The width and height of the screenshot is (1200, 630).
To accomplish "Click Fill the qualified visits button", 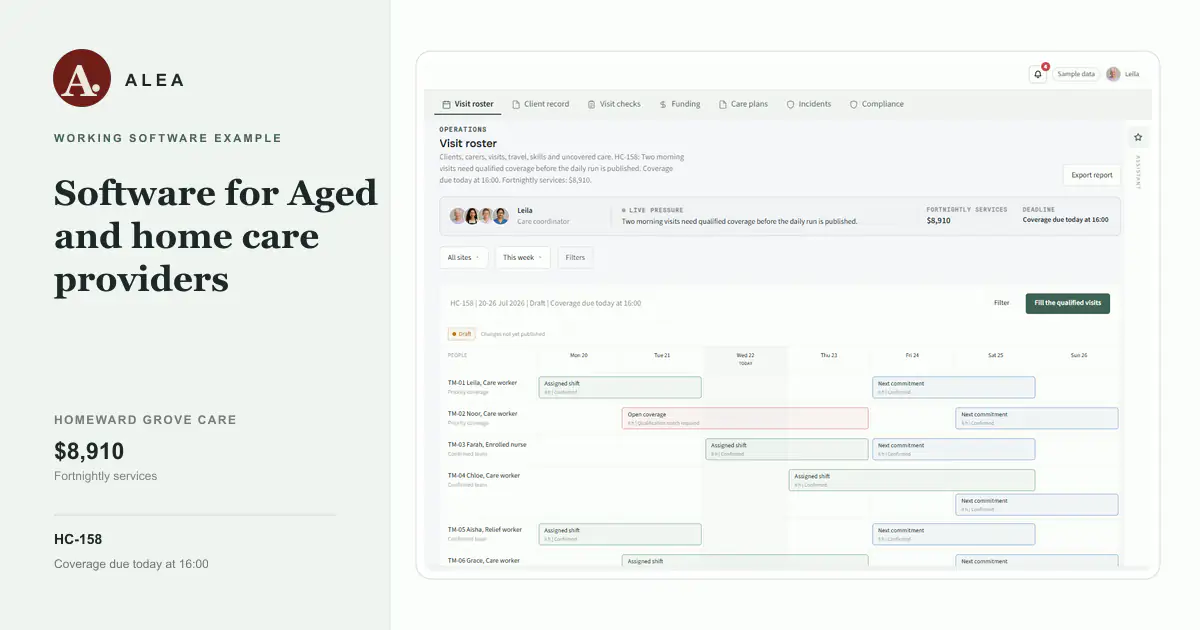I will (1067, 303).
